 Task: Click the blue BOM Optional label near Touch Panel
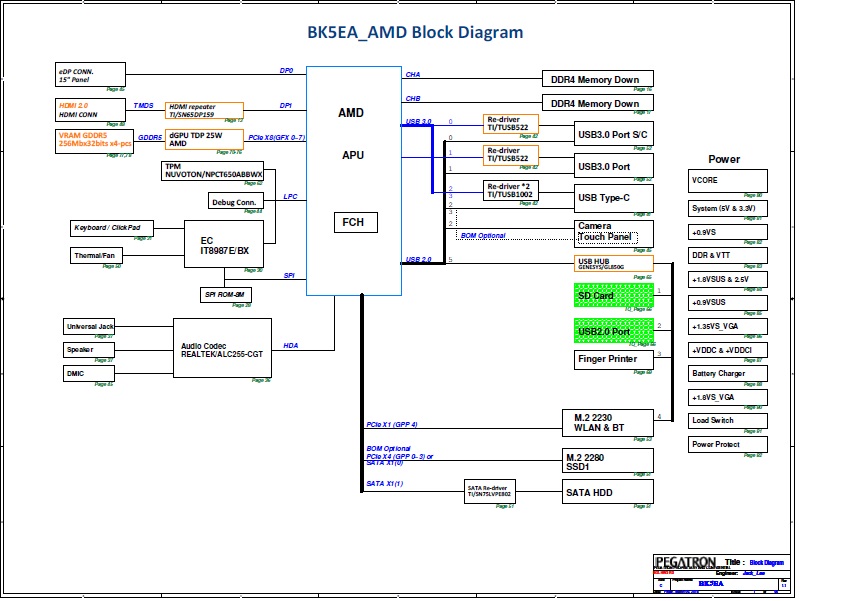tap(483, 236)
